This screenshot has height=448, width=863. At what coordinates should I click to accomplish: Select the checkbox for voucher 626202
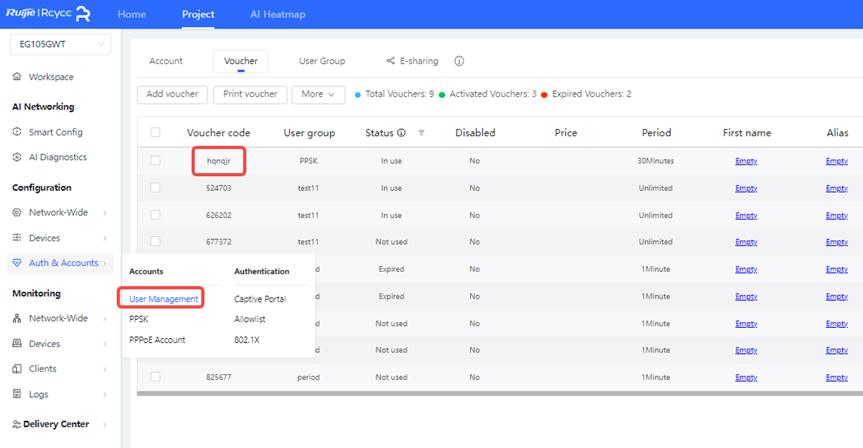(155, 215)
